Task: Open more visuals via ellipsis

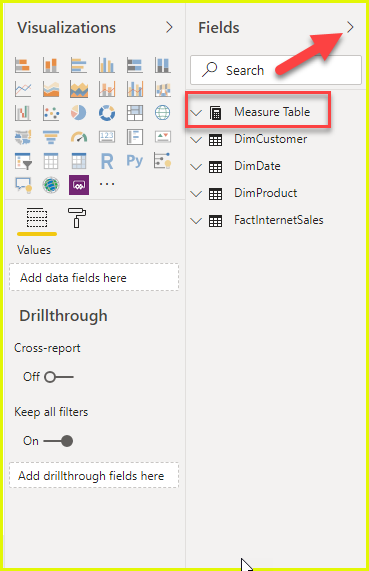Action: coord(107,184)
